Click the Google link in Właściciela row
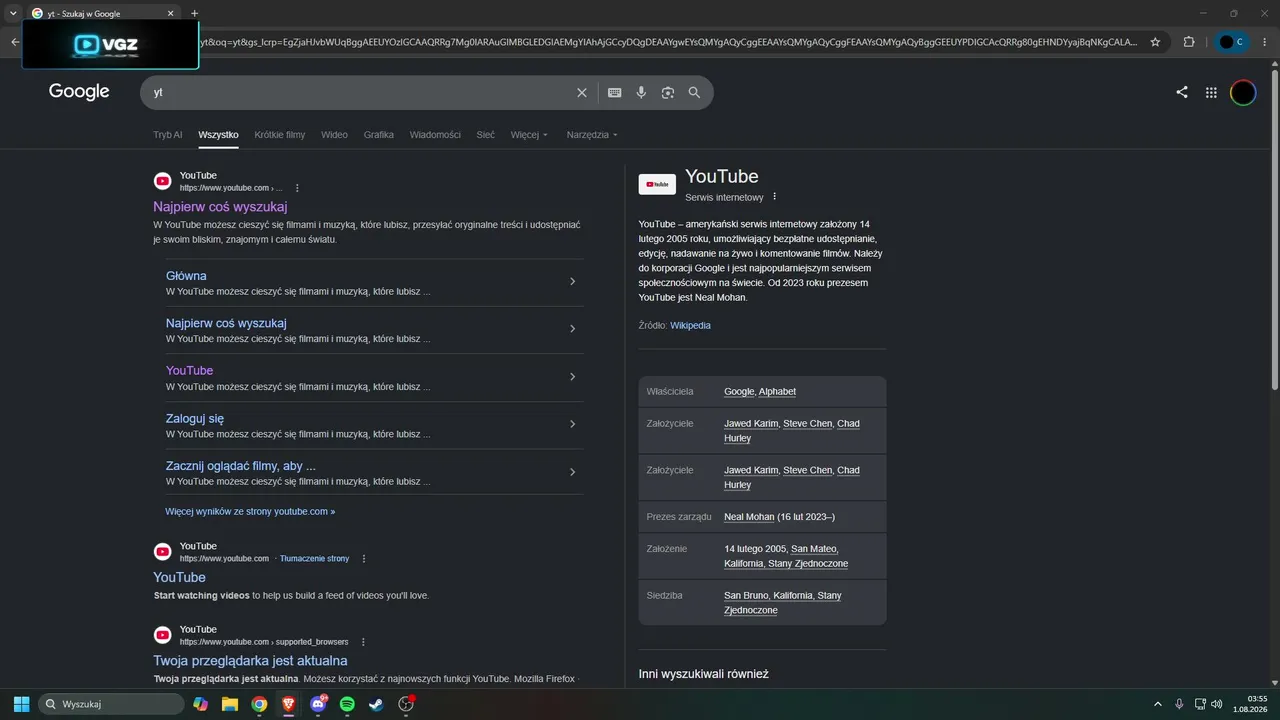Screen dimensions: 1280x720 click(739, 392)
